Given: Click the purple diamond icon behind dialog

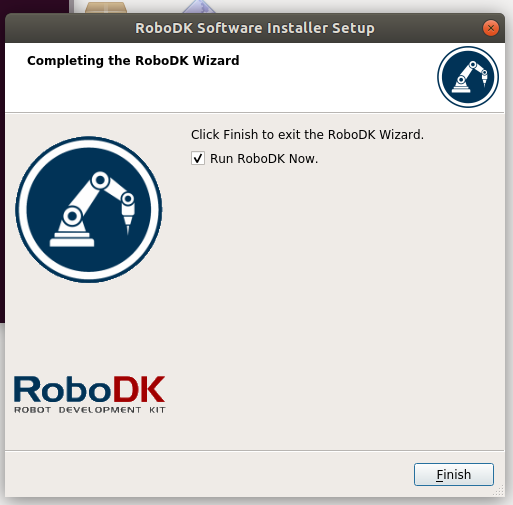Looking at the screenshot, I should click(x=199, y=7).
